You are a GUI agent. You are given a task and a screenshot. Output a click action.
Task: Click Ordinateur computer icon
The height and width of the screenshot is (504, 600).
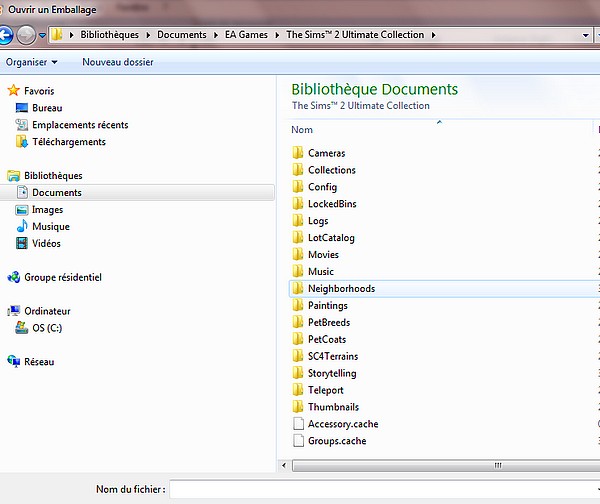(x=14, y=311)
